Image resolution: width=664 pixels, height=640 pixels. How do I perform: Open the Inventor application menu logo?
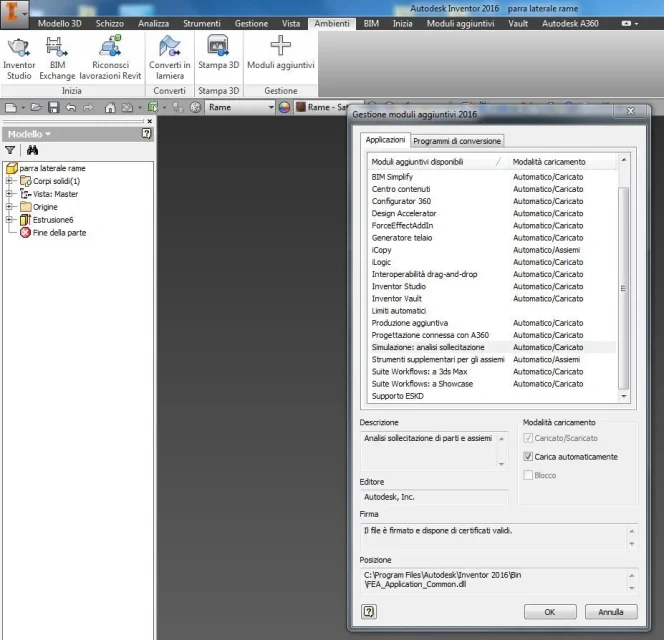tap(14, 14)
